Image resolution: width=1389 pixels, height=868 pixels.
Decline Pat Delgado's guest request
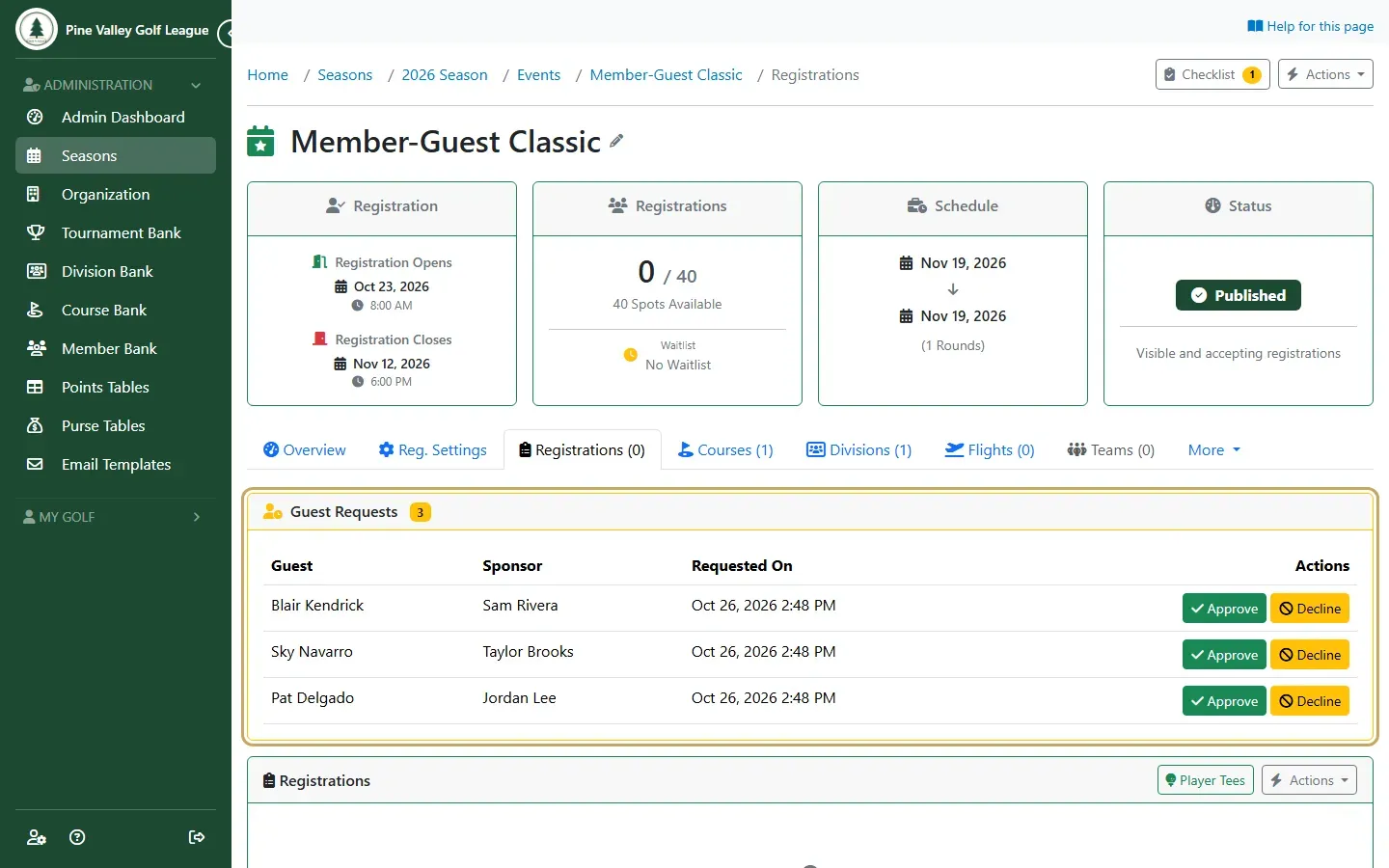pos(1310,701)
